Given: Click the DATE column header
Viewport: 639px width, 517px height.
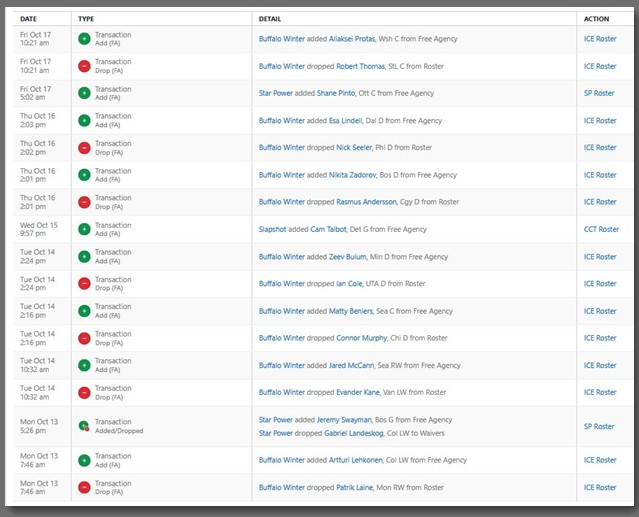Looking at the screenshot, I should (29, 19).
